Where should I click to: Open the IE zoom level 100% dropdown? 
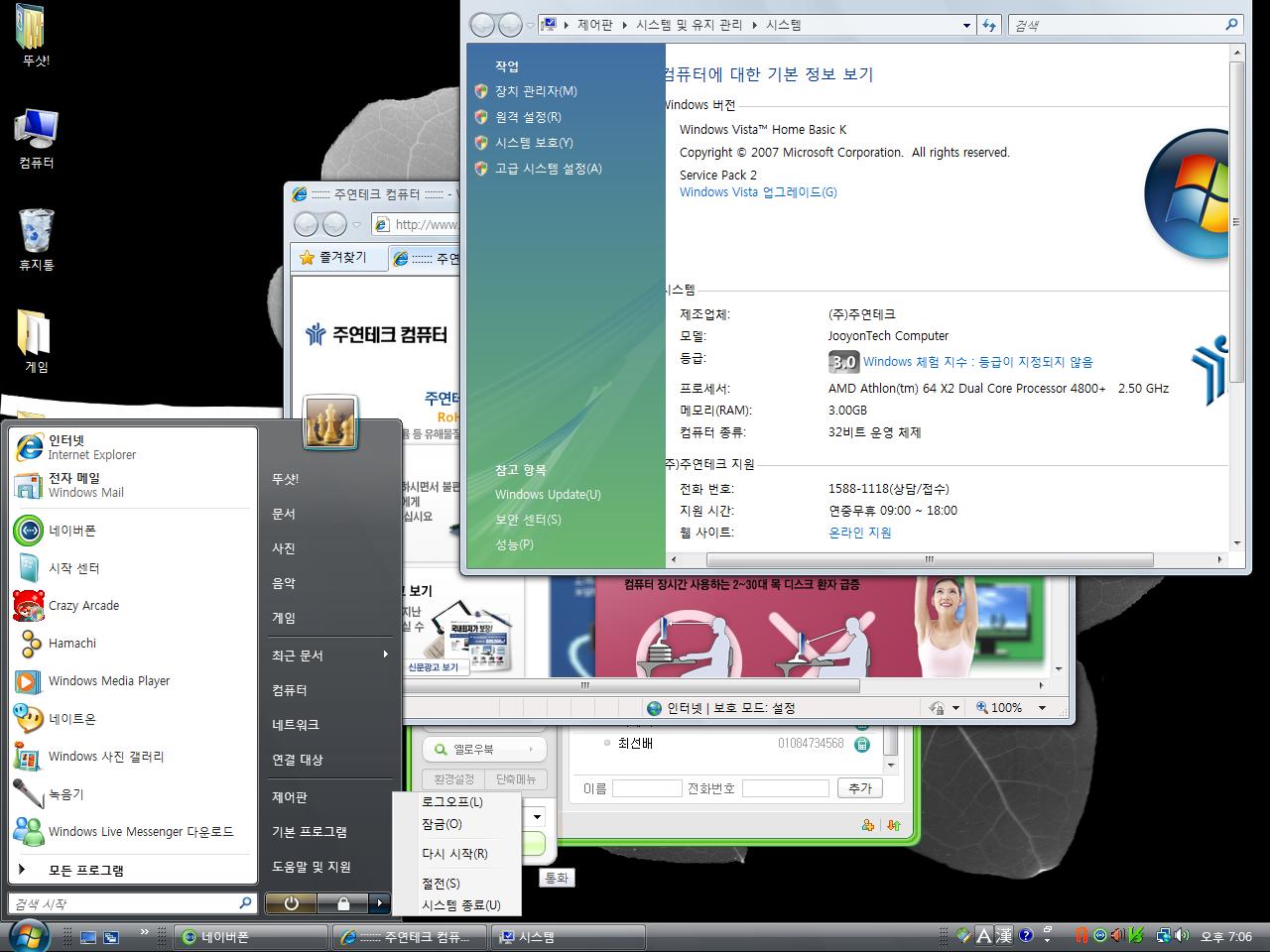click(1042, 708)
